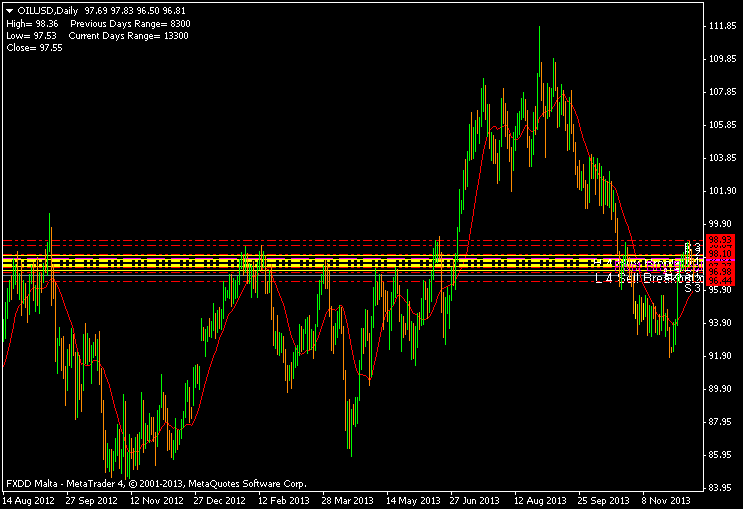Click the 12 Aug 2013 date marker
Image resolution: width=743 pixels, height=509 pixels.
539,499
